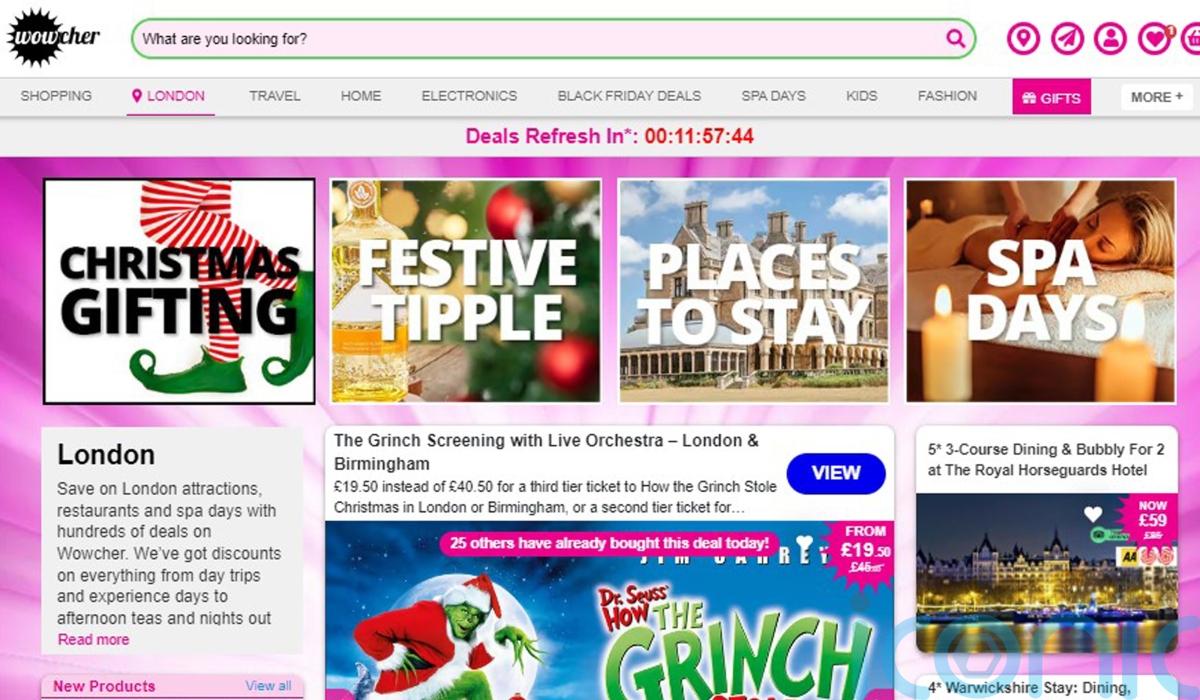Click the pink Gifts button
This screenshot has width=1200, height=700.
pyautogui.click(x=1051, y=97)
